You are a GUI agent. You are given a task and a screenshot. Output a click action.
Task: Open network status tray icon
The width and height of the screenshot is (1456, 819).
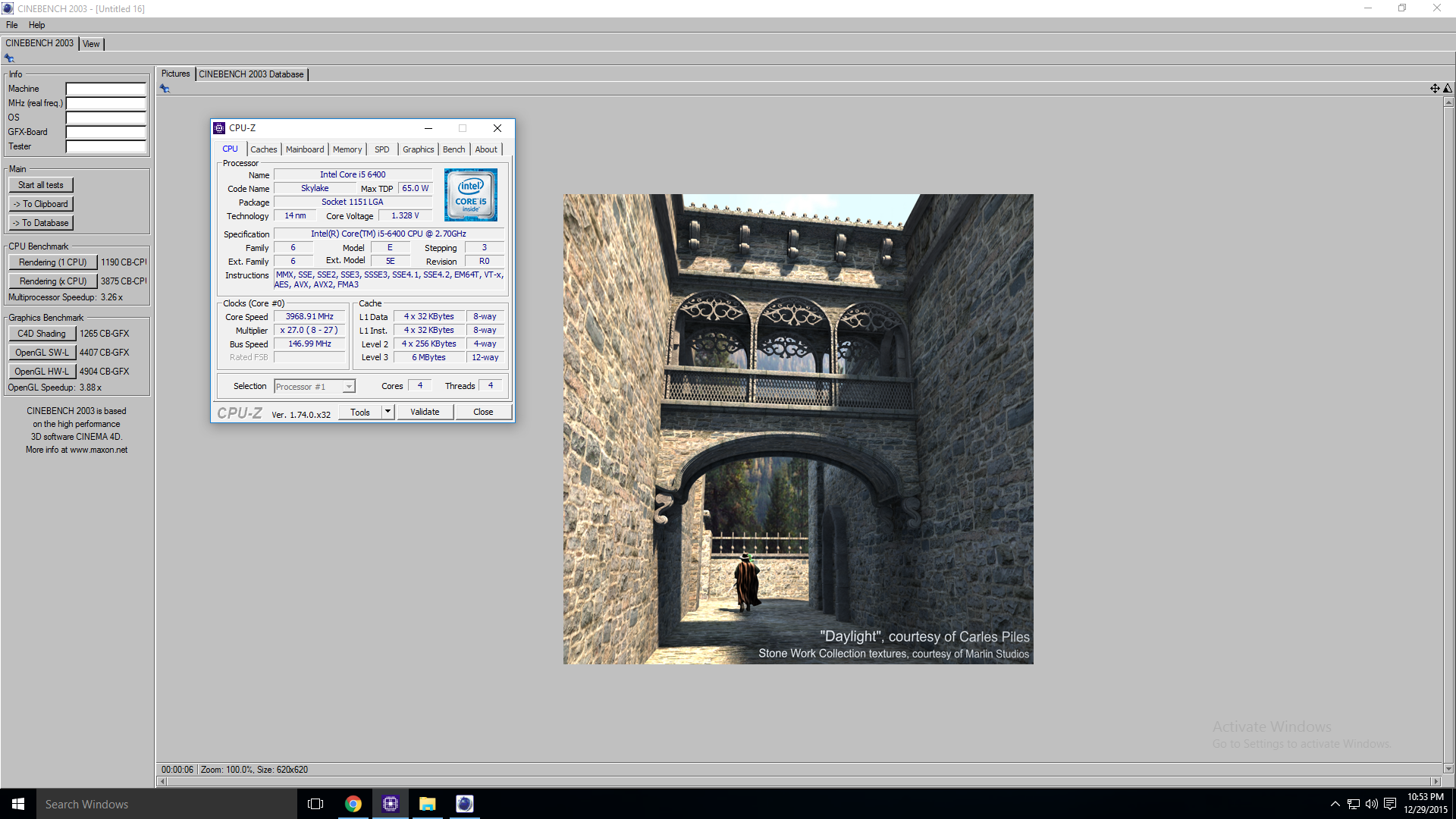pyautogui.click(x=1354, y=804)
